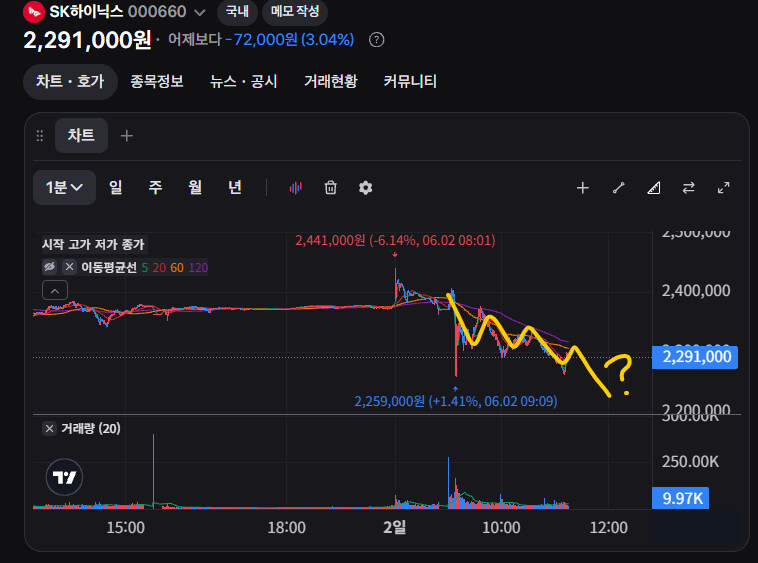Switch to the 종목정보 tab
This screenshot has width=758, height=563.
click(x=157, y=81)
